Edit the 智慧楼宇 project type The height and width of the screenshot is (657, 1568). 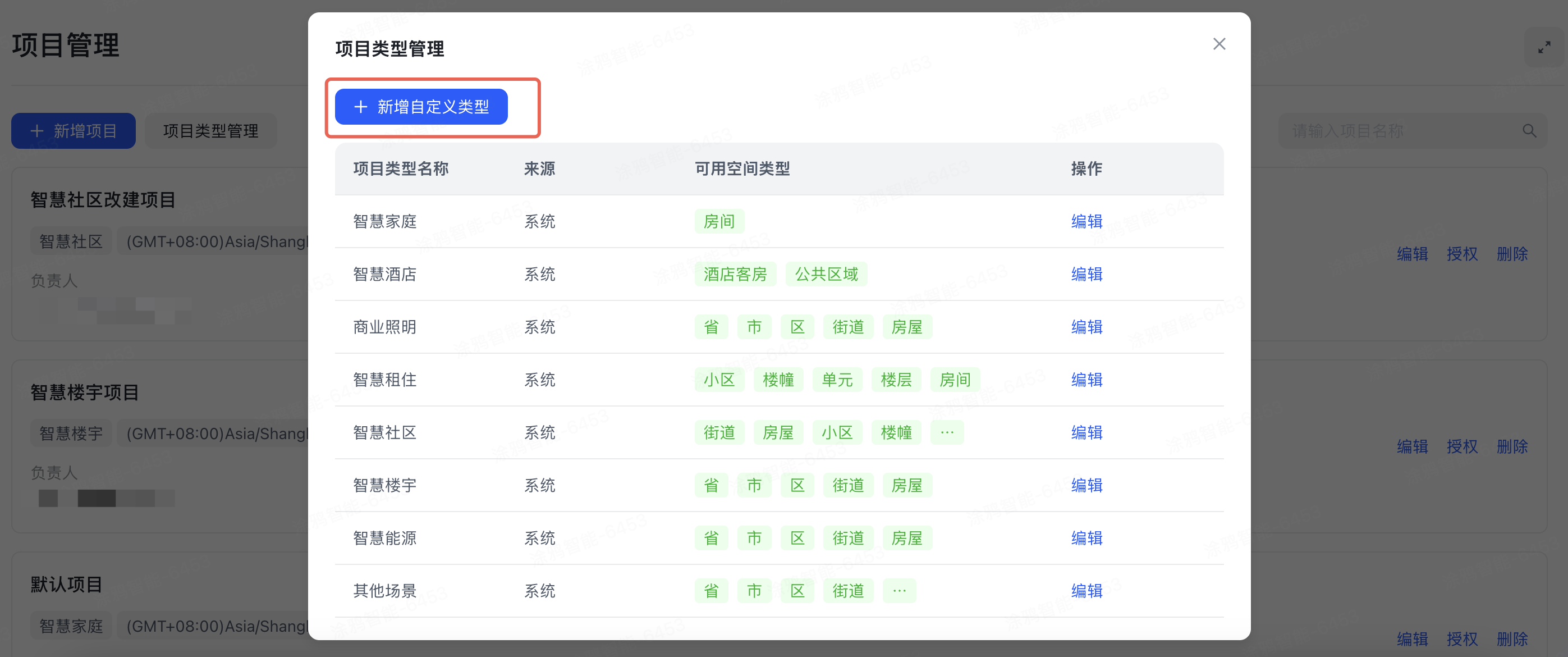coord(1086,485)
